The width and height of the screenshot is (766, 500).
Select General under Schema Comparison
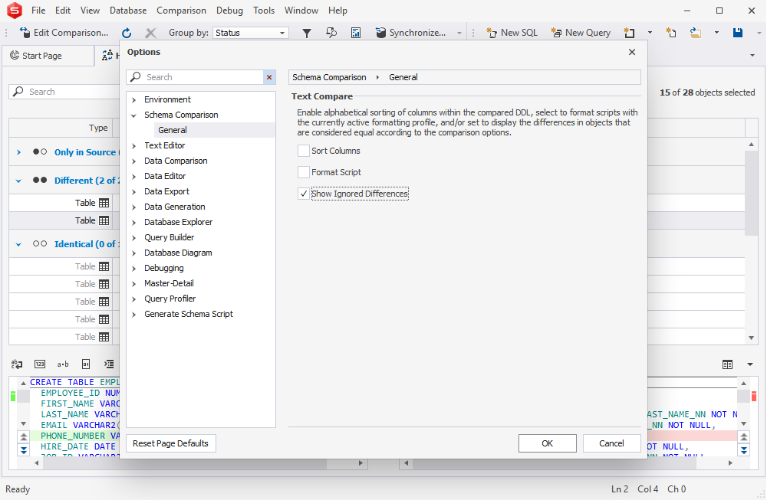tap(172, 130)
